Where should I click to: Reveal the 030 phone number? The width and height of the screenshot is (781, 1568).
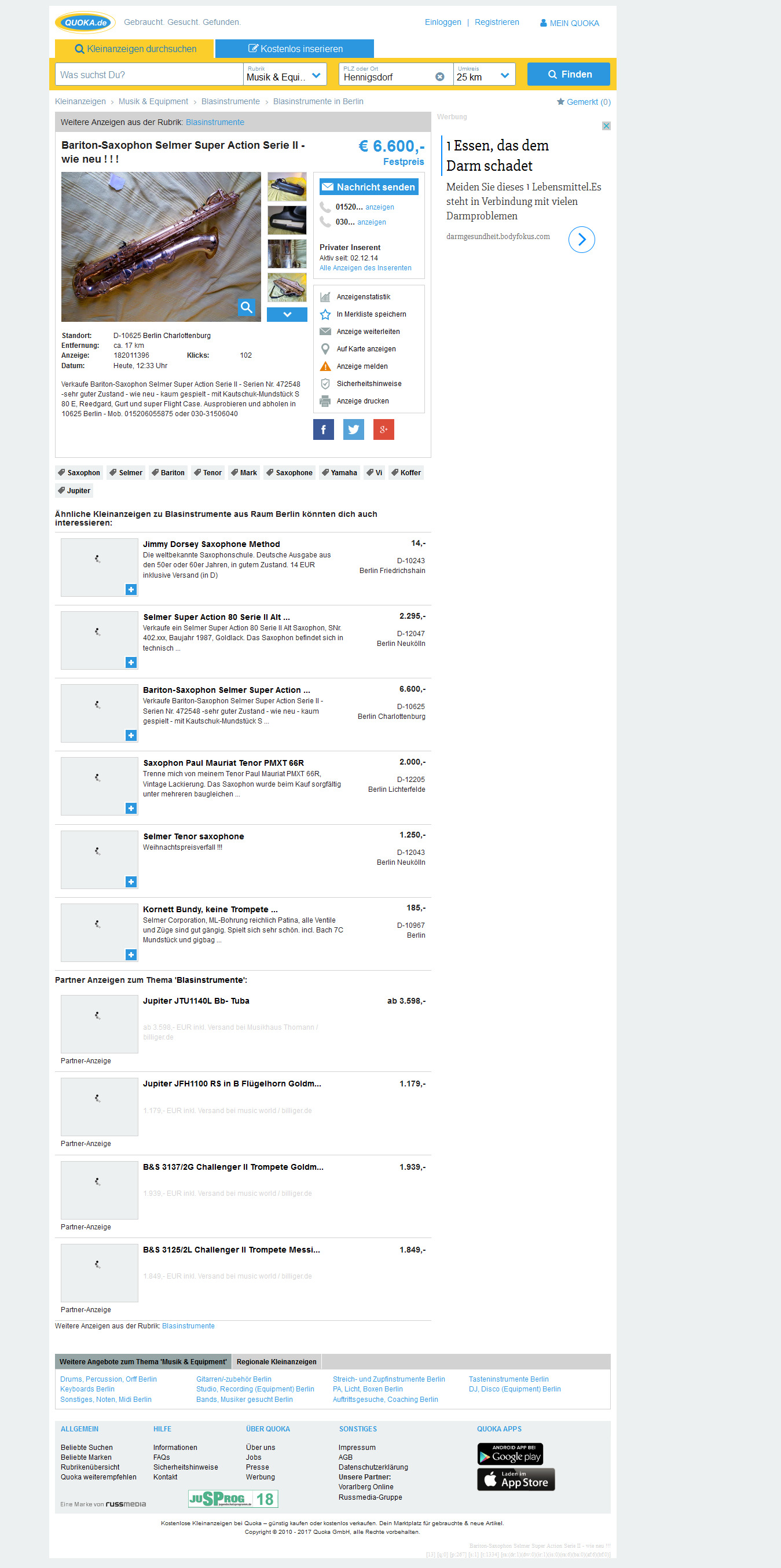[x=372, y=222]
